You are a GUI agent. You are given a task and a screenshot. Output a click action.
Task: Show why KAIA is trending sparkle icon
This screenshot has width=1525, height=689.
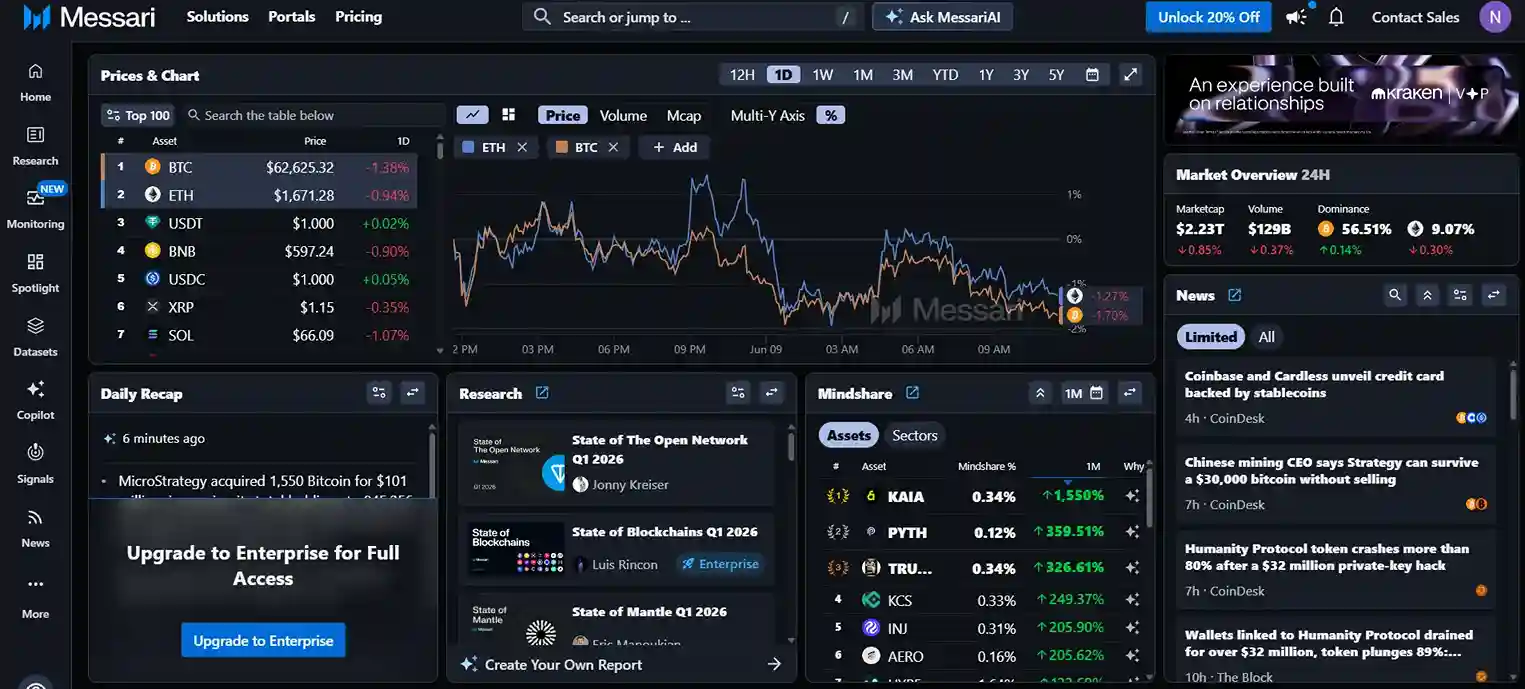click(x=1132, y=496)
